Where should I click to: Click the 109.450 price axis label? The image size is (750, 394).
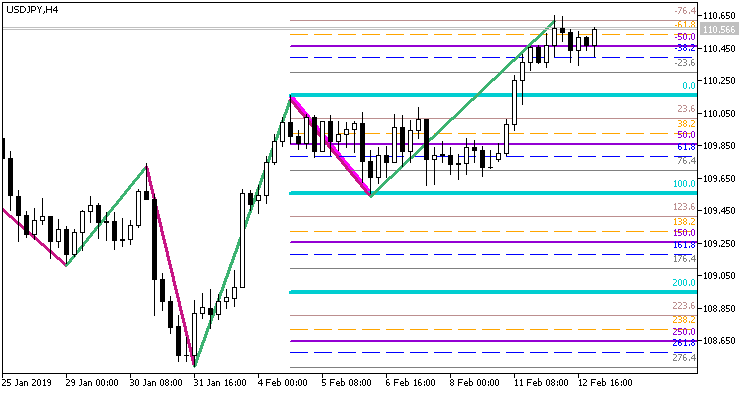point(719,211)
